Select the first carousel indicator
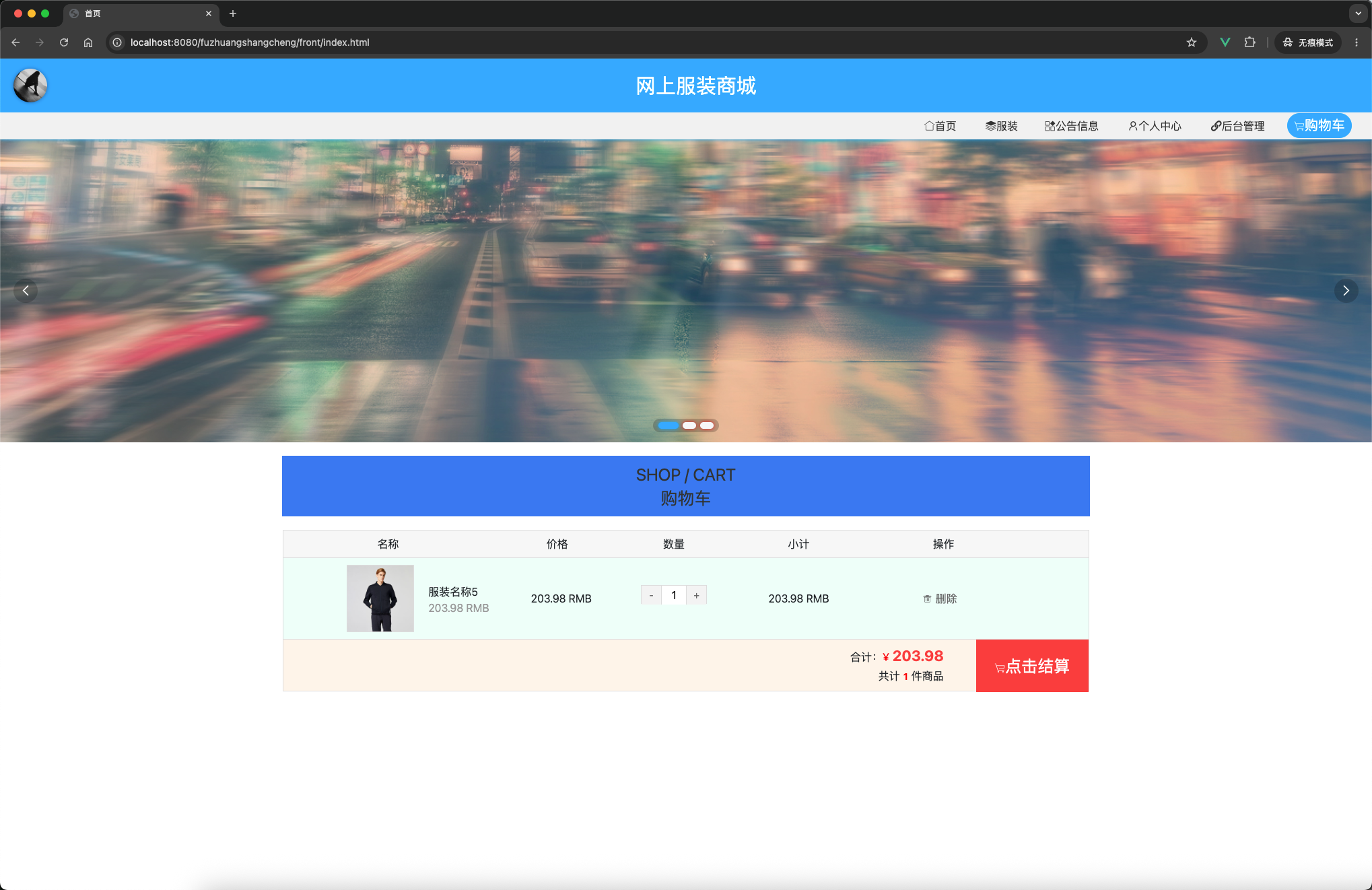The width and height of the screenshot is (1372, 890). click(x=668, y=425)
